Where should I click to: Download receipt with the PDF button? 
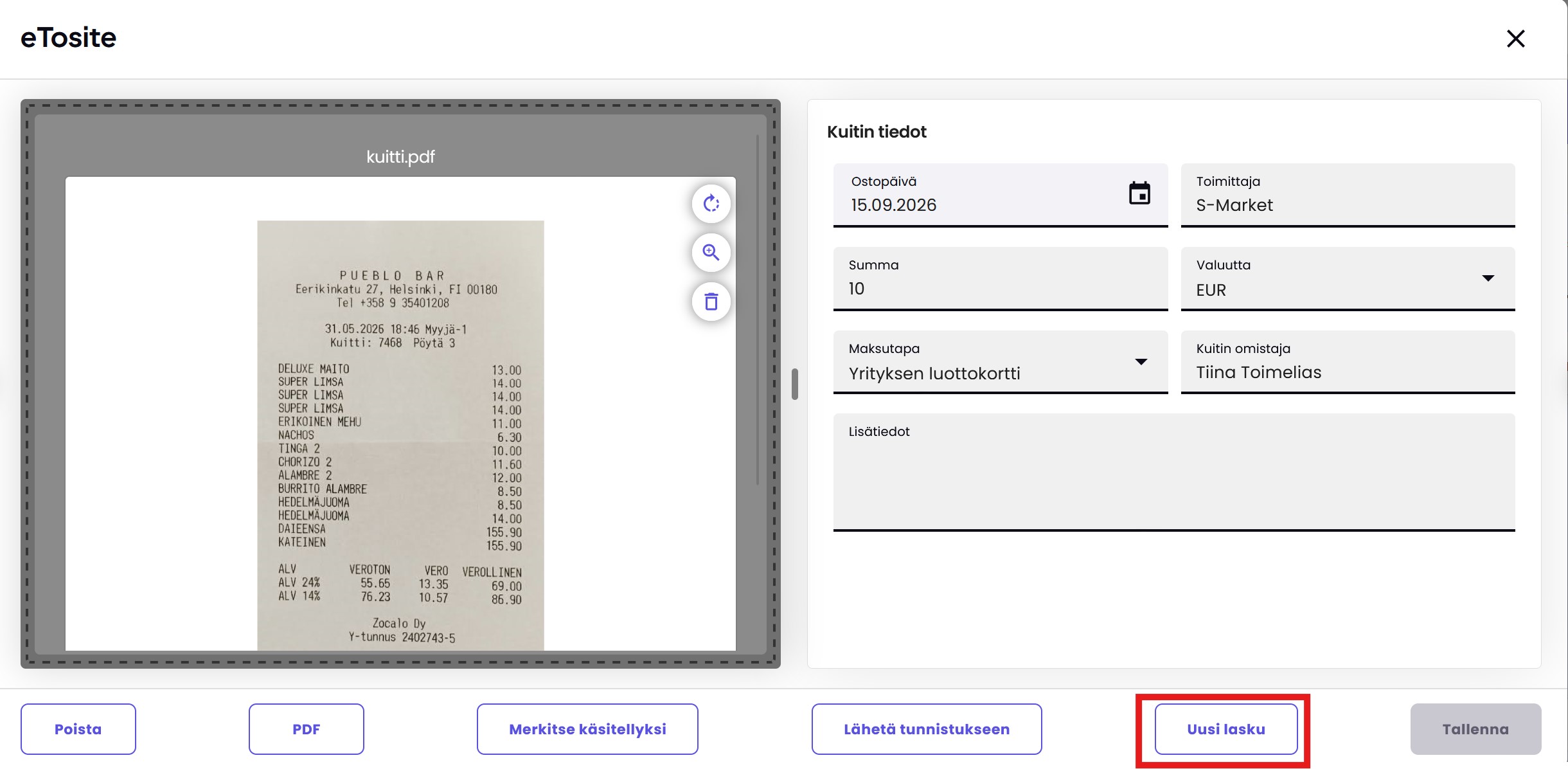(306, 729)
